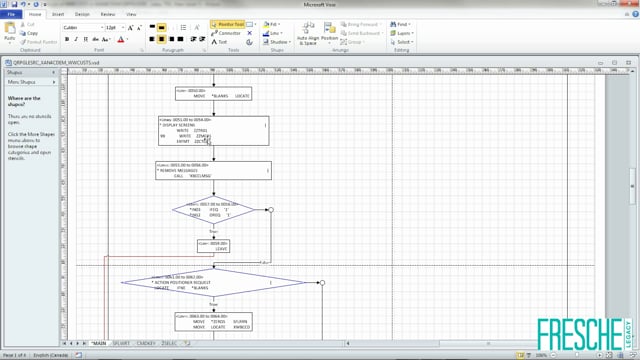The image size is (640, 360).
Task: Open the File menu button
Action: coord(11,14)
